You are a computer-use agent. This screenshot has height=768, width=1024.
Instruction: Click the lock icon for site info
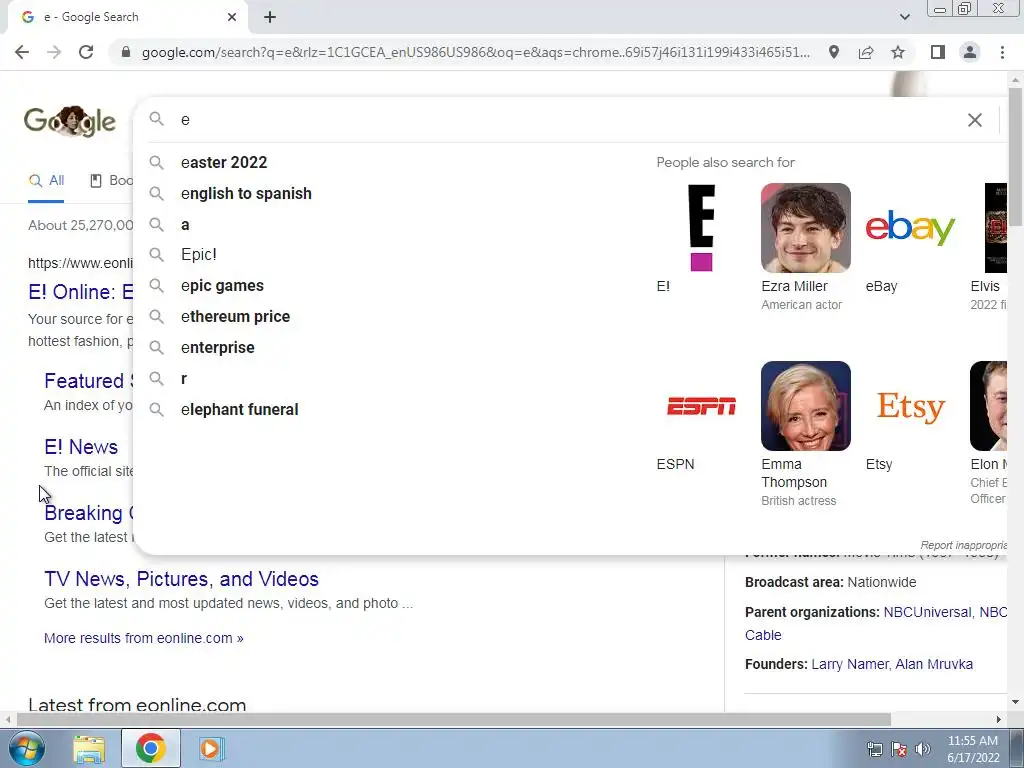126,52
